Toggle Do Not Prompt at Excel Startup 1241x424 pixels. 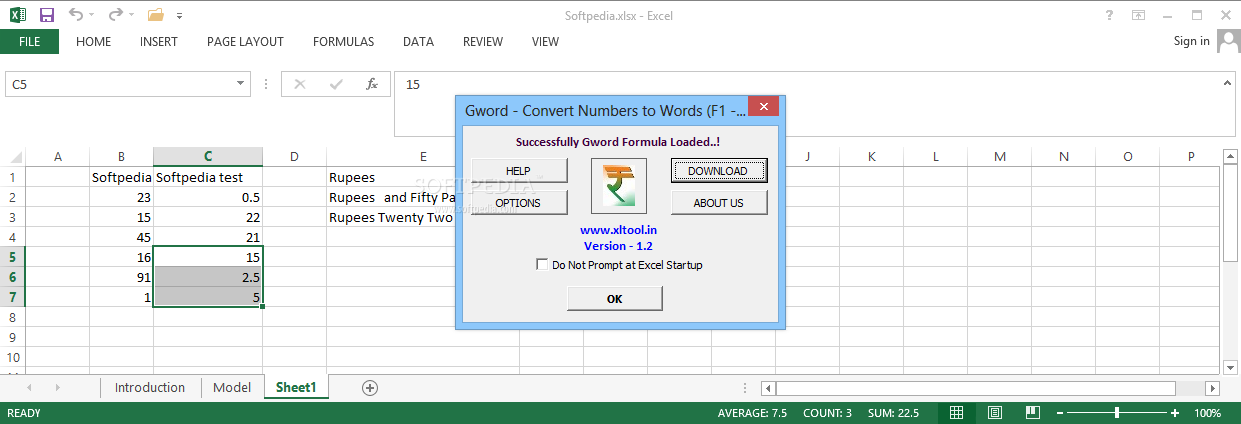(x=542, y=265)
